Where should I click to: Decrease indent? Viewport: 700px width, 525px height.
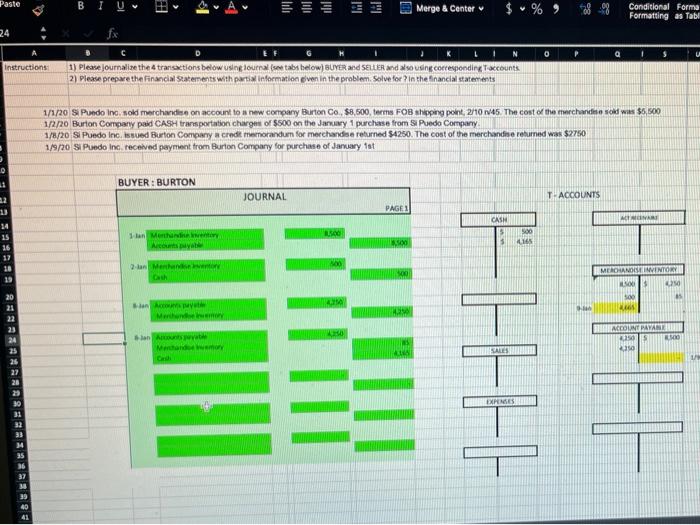(356, 8)
